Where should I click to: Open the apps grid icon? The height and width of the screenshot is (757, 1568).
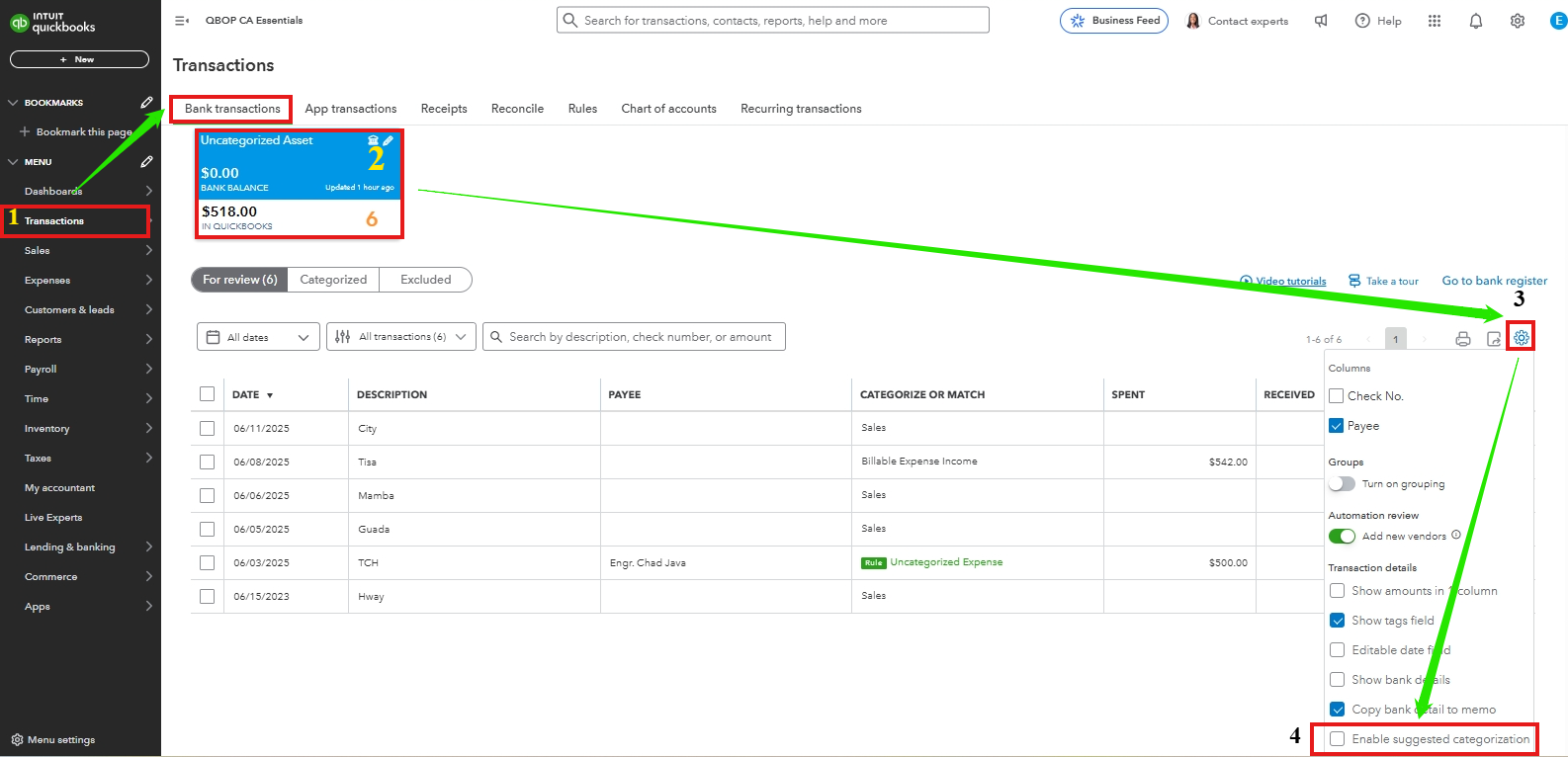point(1435,21)
